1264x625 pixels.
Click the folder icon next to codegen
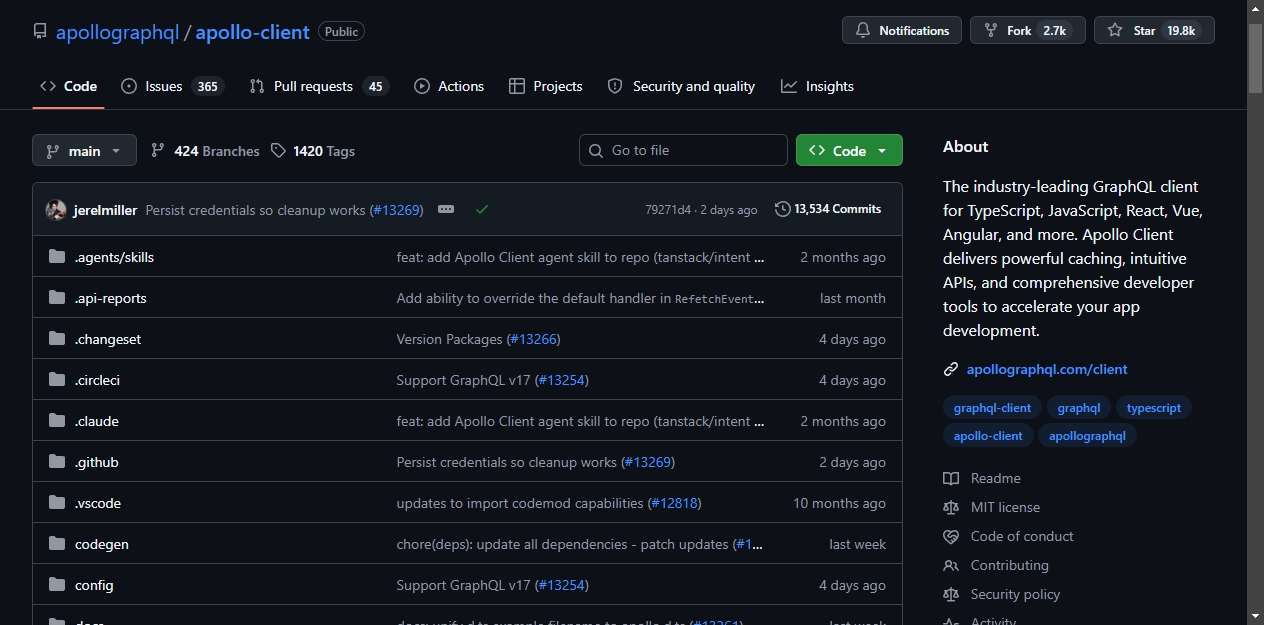(x=57, y=544)
